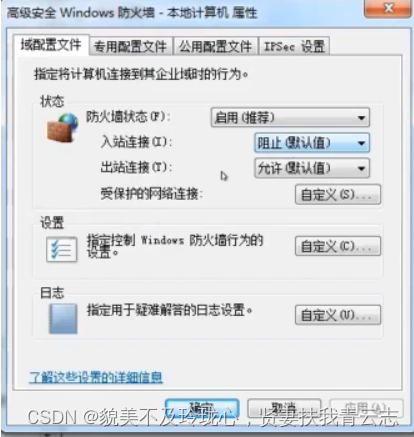
Task: Open the IPSec 设置 tab
Action: tap(294, 46)
